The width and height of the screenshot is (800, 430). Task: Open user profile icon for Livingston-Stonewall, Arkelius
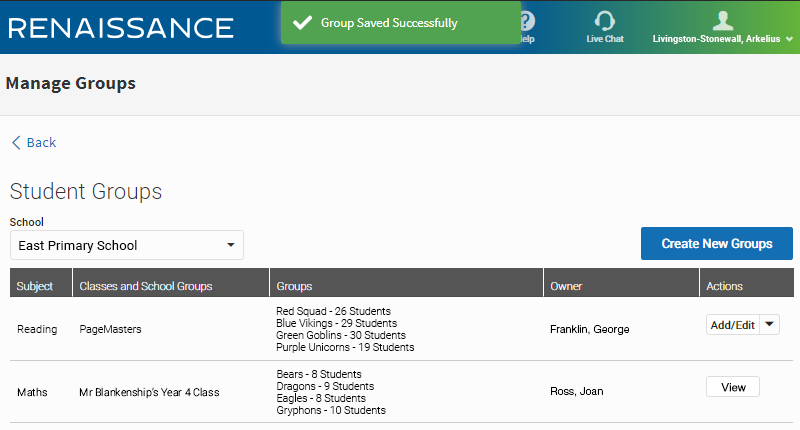(722, 21)
